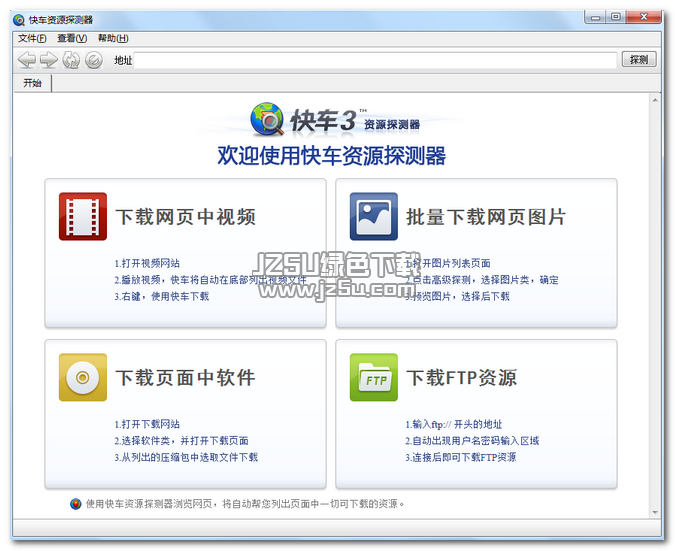Click the 探测 button
The image size is (675, 551).
(x=639, y=59)
